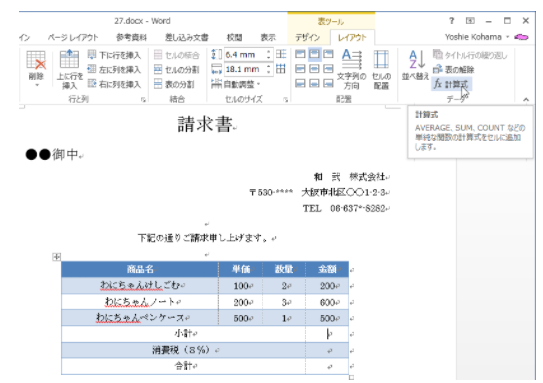Image resolution: width=543 pixels, height=383 pixels.
Task: Click Distribute Columns evenly icon
Action: click(x=281, y=69)
